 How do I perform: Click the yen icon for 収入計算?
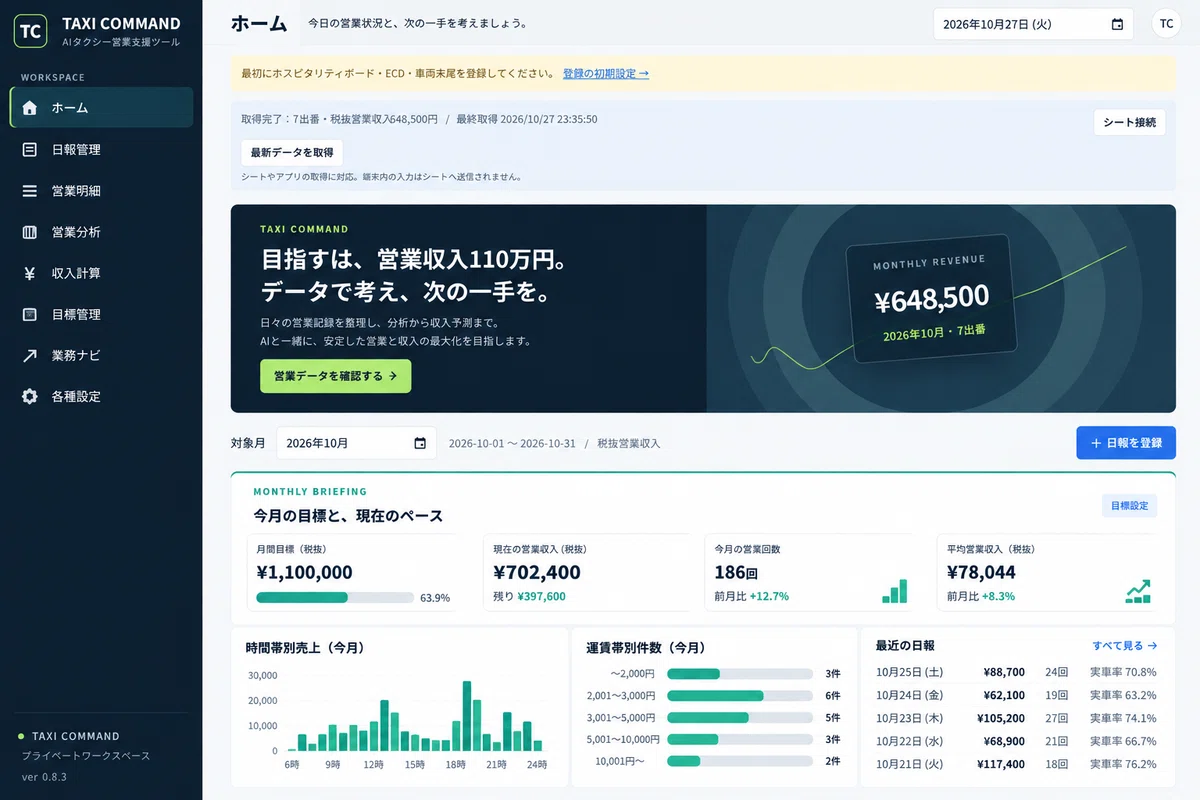(30, 273)
